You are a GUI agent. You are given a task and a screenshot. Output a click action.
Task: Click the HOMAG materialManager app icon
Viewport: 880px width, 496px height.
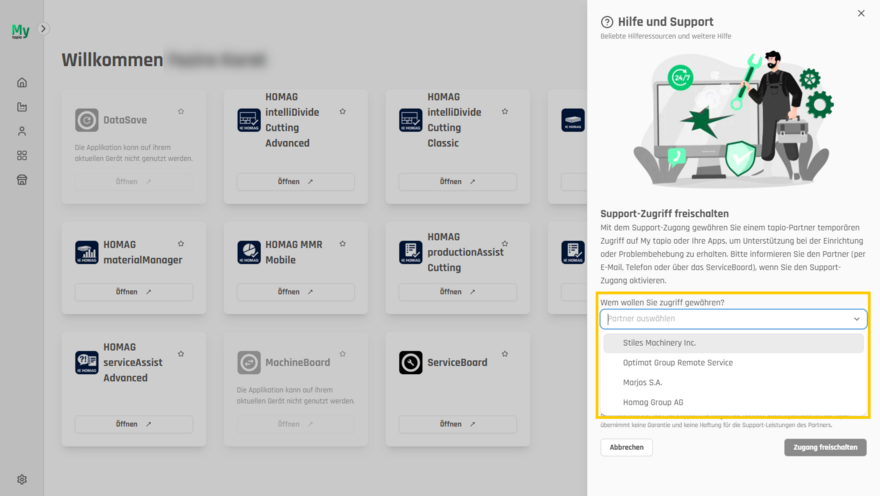point(86,252)
